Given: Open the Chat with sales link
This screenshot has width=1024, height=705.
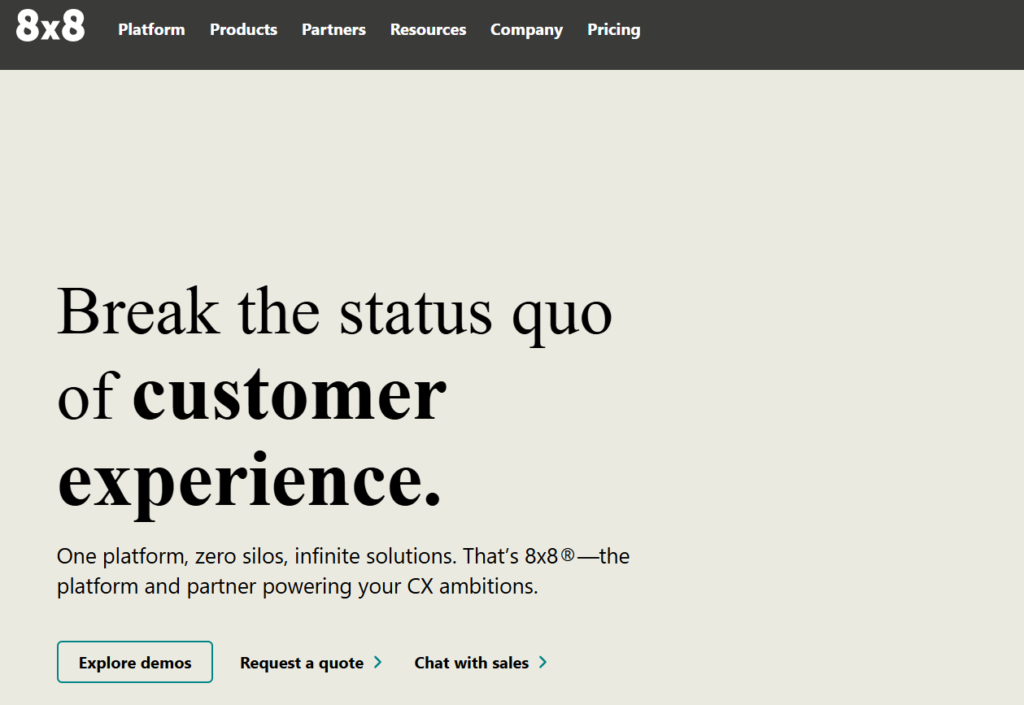Looking at the screenshot, I should click(471, 663).
